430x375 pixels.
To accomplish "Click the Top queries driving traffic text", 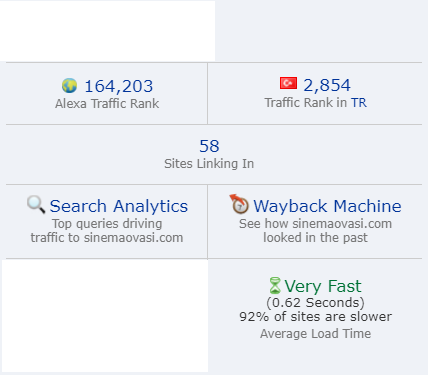I will point(107,231).
